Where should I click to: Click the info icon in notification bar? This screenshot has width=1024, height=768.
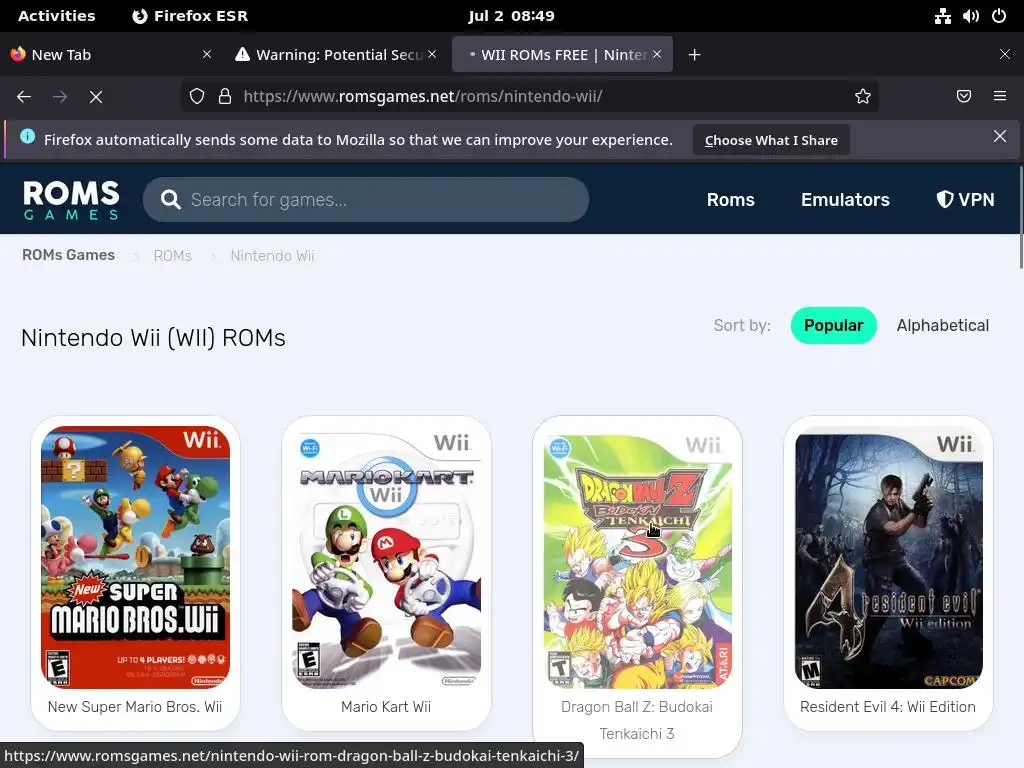point(27,136)
